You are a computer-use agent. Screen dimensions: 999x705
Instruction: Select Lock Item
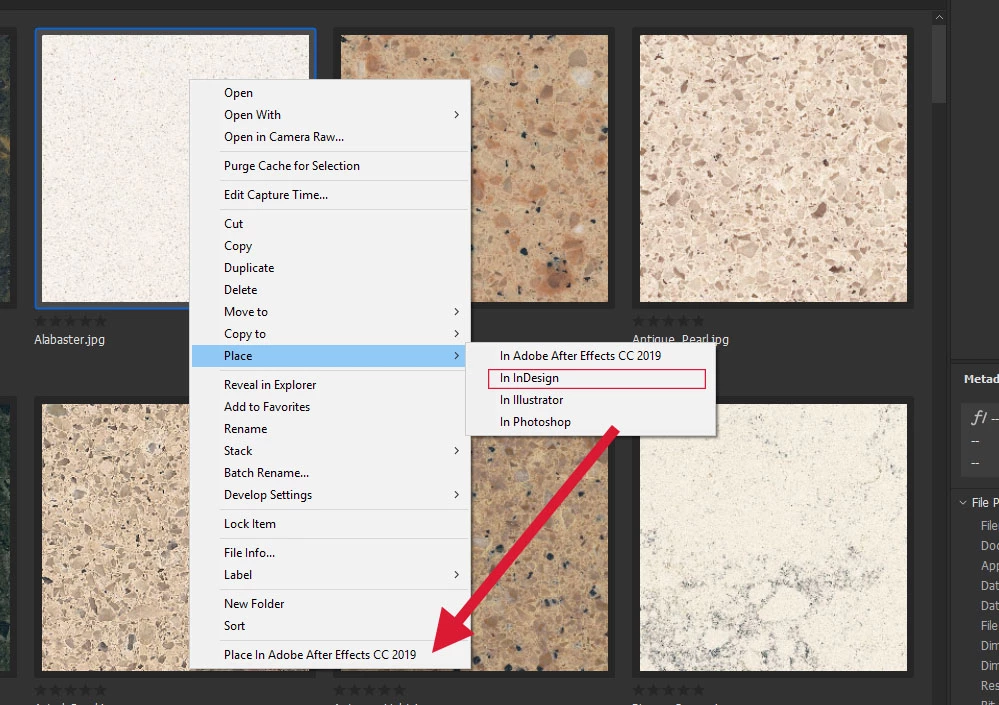click(330, 523)
